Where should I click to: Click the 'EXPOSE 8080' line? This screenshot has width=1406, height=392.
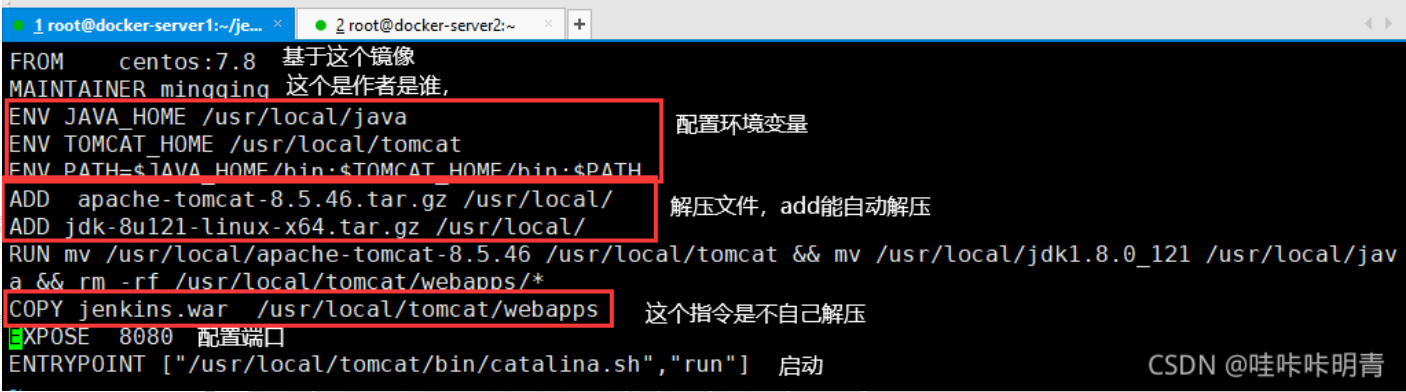coord(91,337)
